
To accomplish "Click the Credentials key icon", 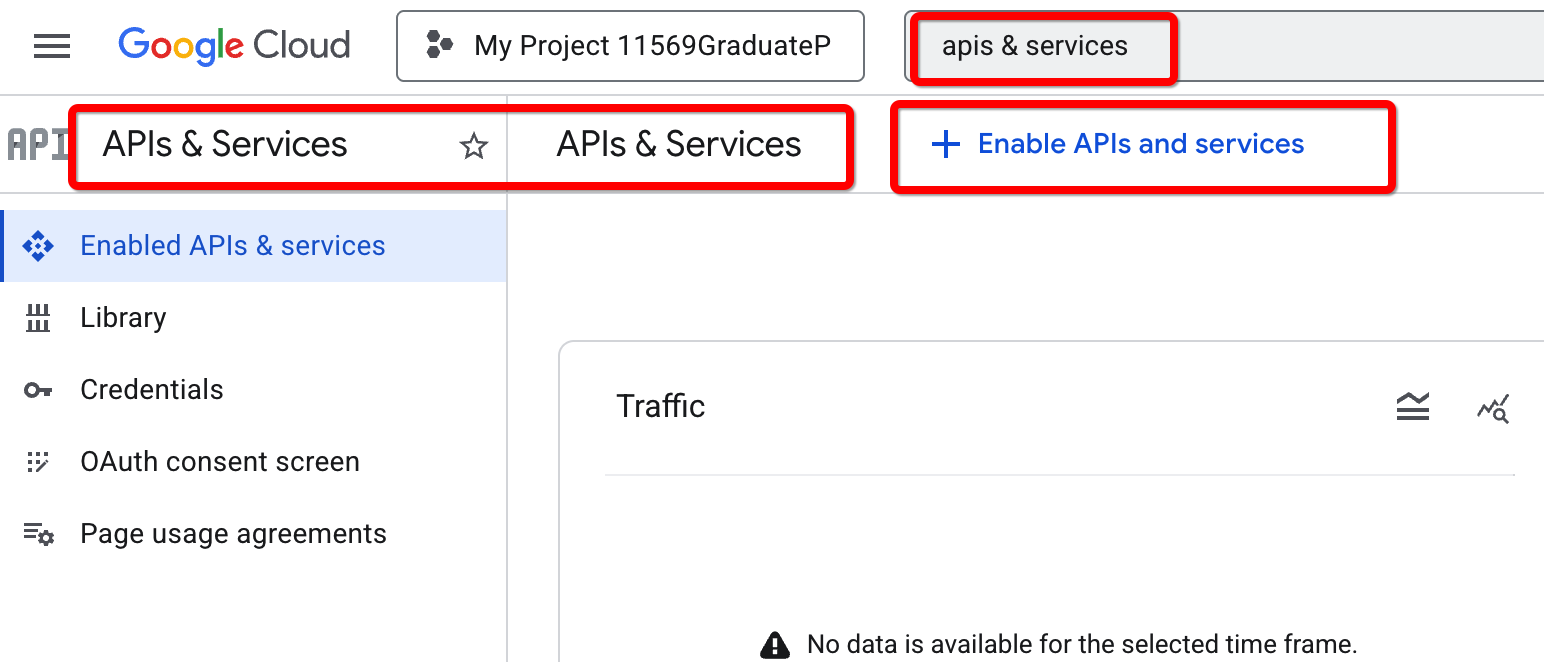I will tap(38, 390).
